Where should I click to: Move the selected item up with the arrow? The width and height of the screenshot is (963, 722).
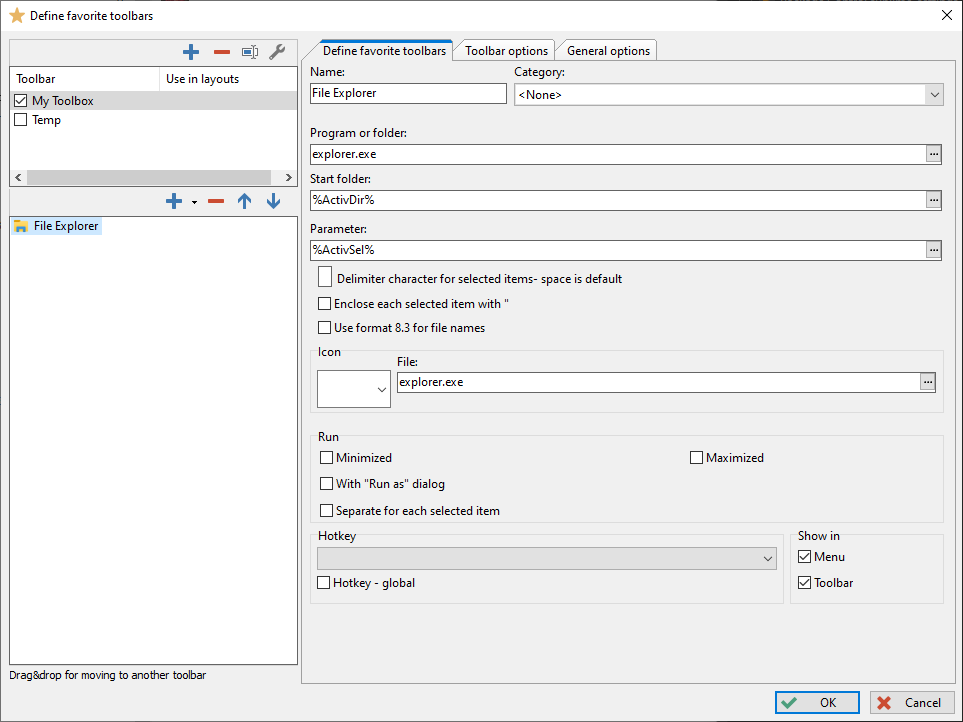[x=244, y=202]
